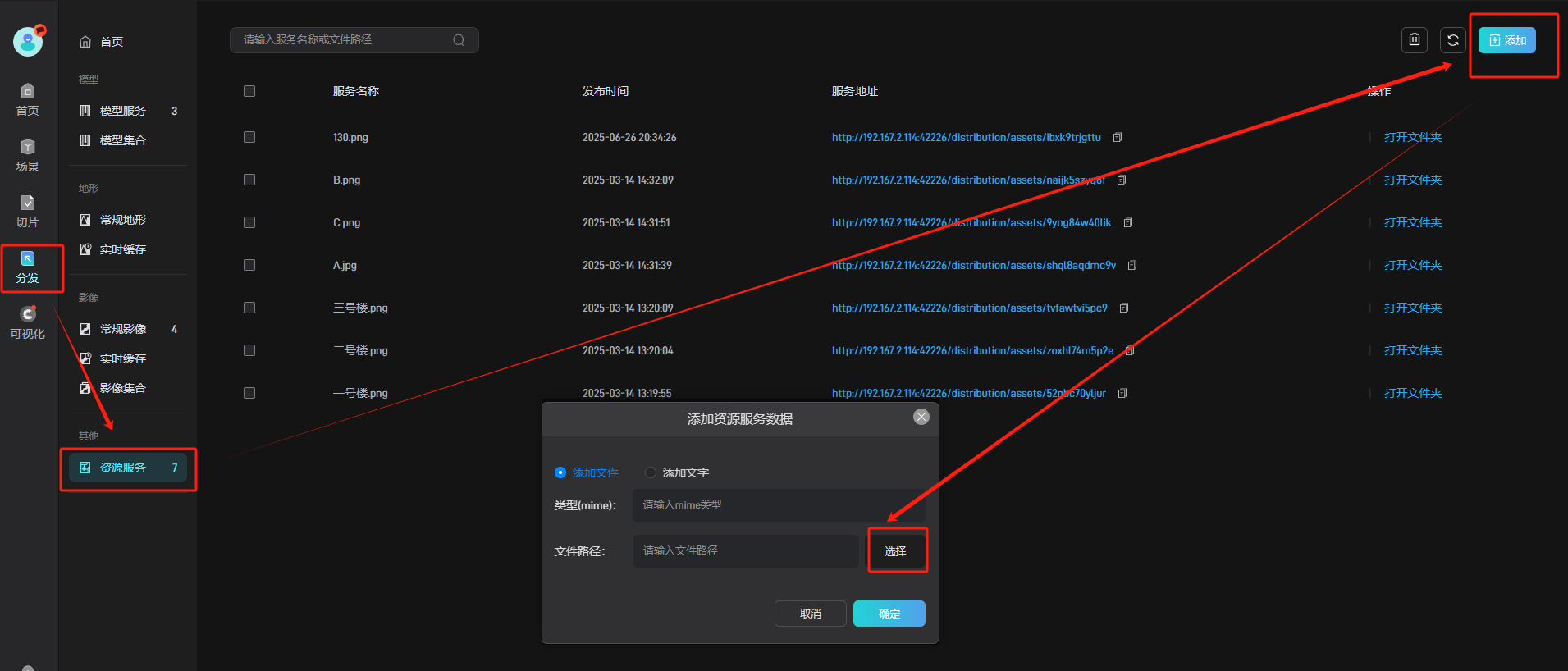Screen dimensions: 1568x671
Task: Copy the URL of 二号楼.png
Action: (1130, 351)
